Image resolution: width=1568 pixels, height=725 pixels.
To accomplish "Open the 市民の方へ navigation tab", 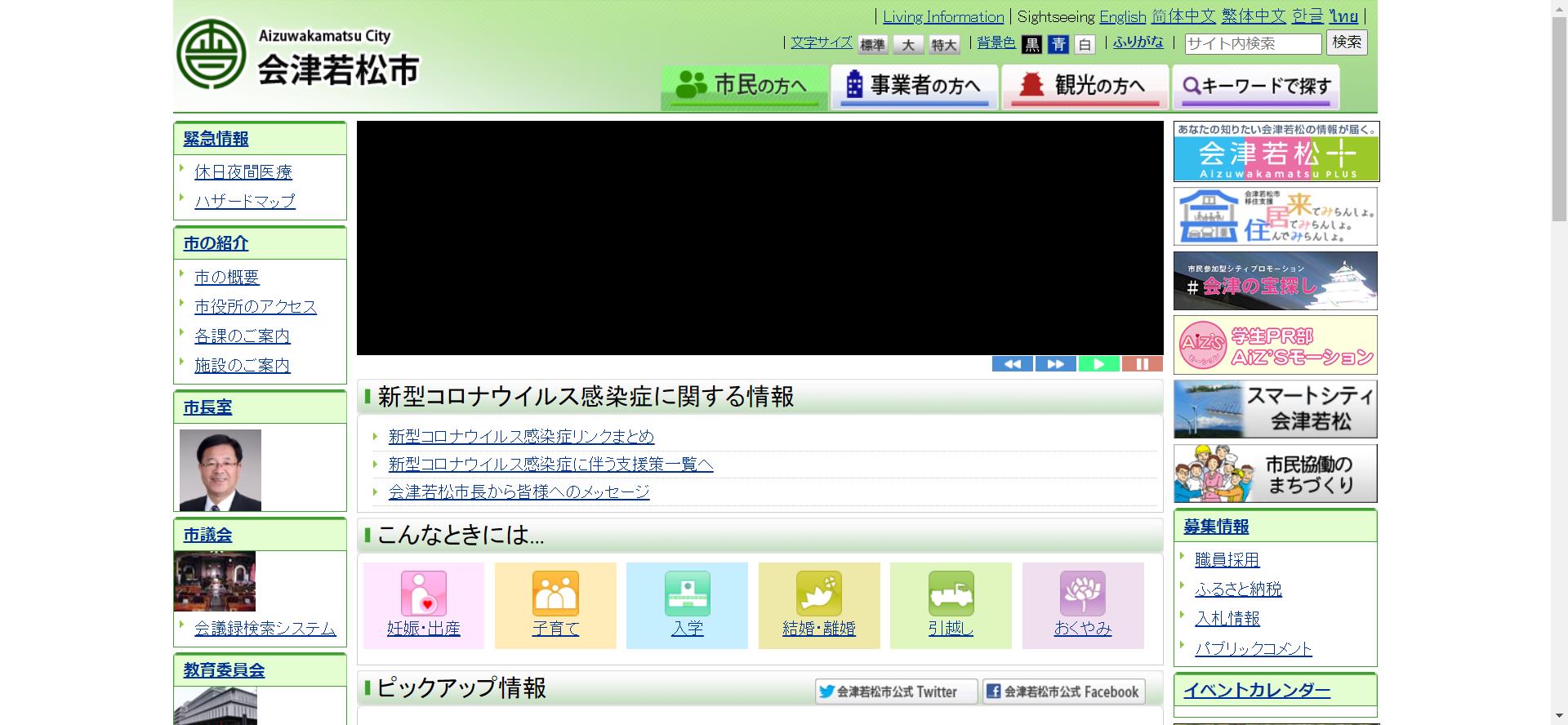I will [744, 86].
